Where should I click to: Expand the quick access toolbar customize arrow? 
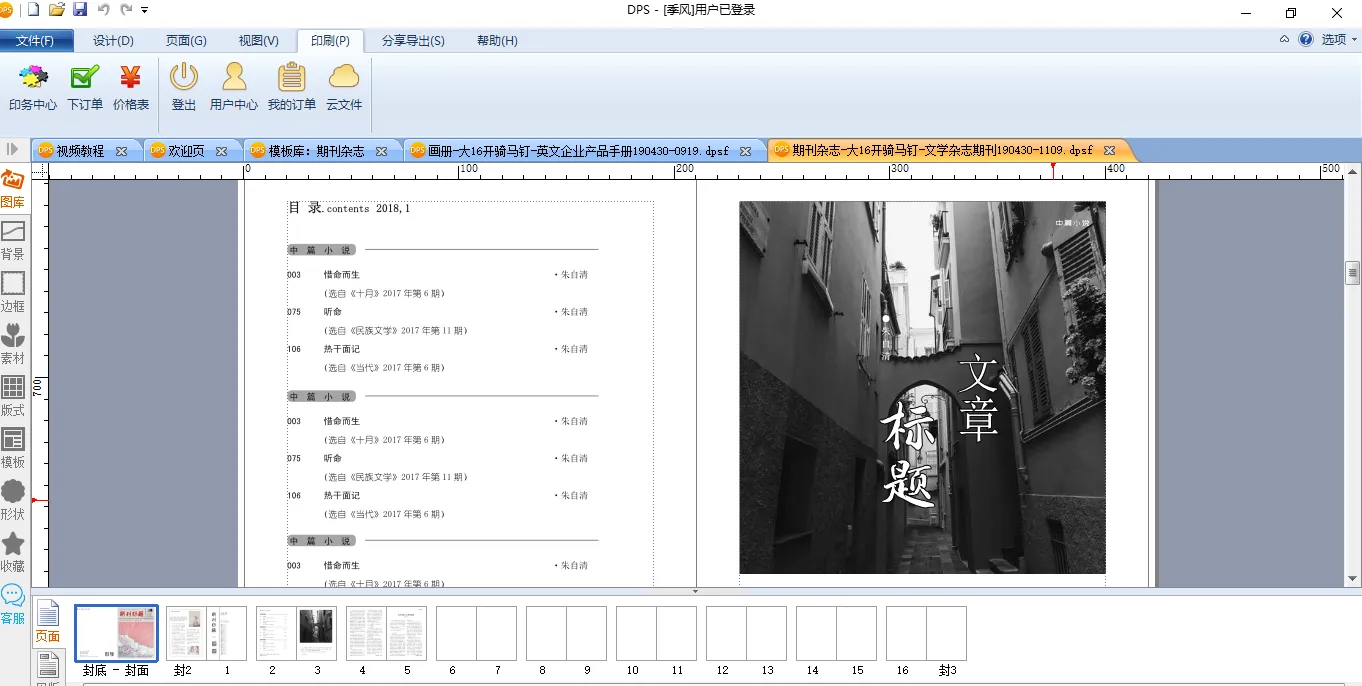coord(145,10)
